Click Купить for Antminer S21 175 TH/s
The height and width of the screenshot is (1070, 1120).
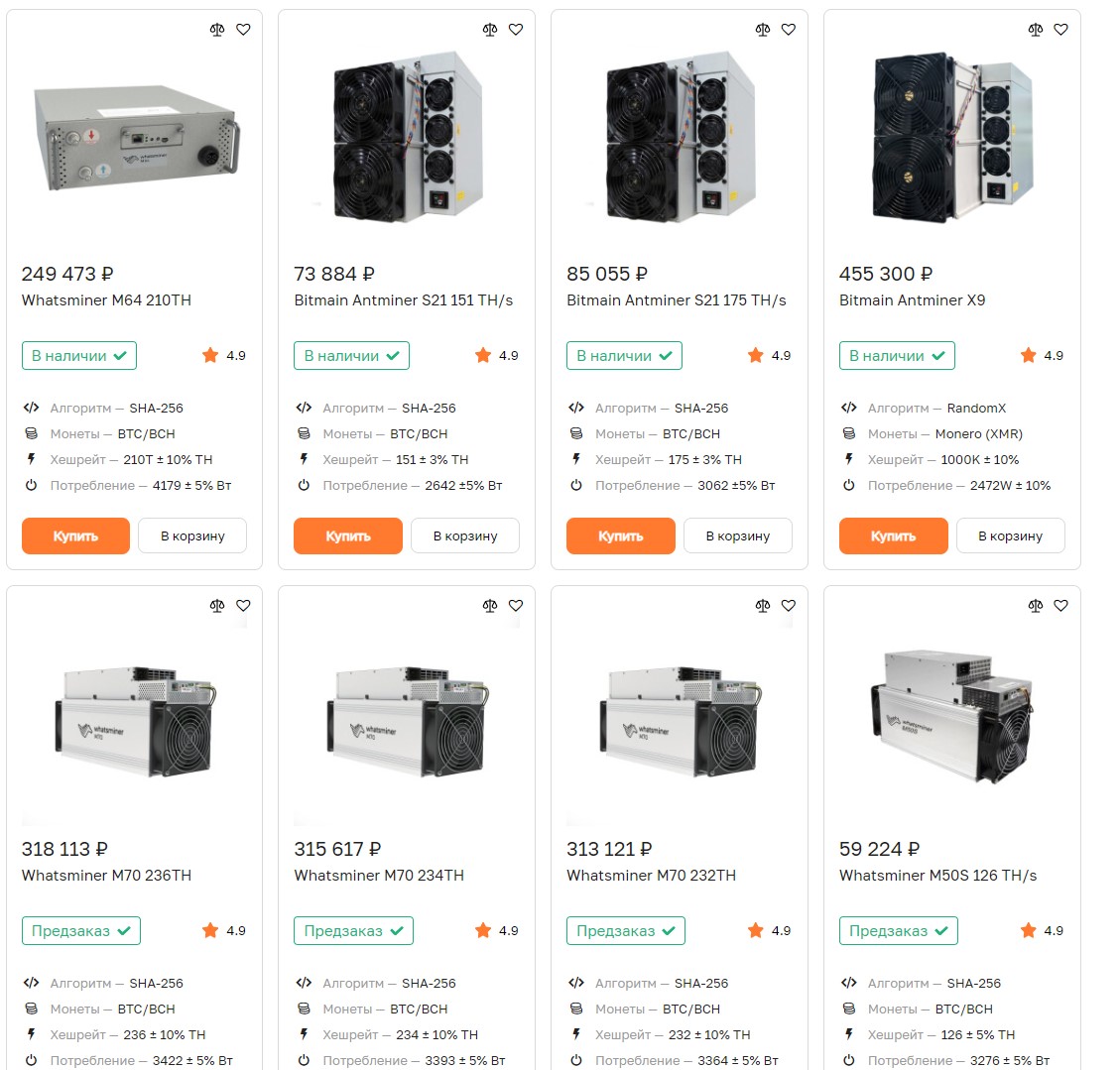click(x=621, y=536)
